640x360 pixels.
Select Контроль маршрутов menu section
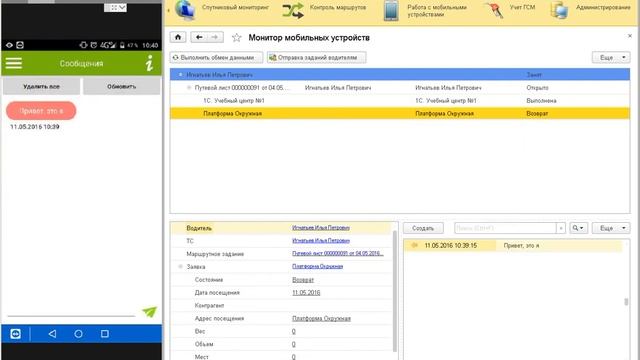338,7
